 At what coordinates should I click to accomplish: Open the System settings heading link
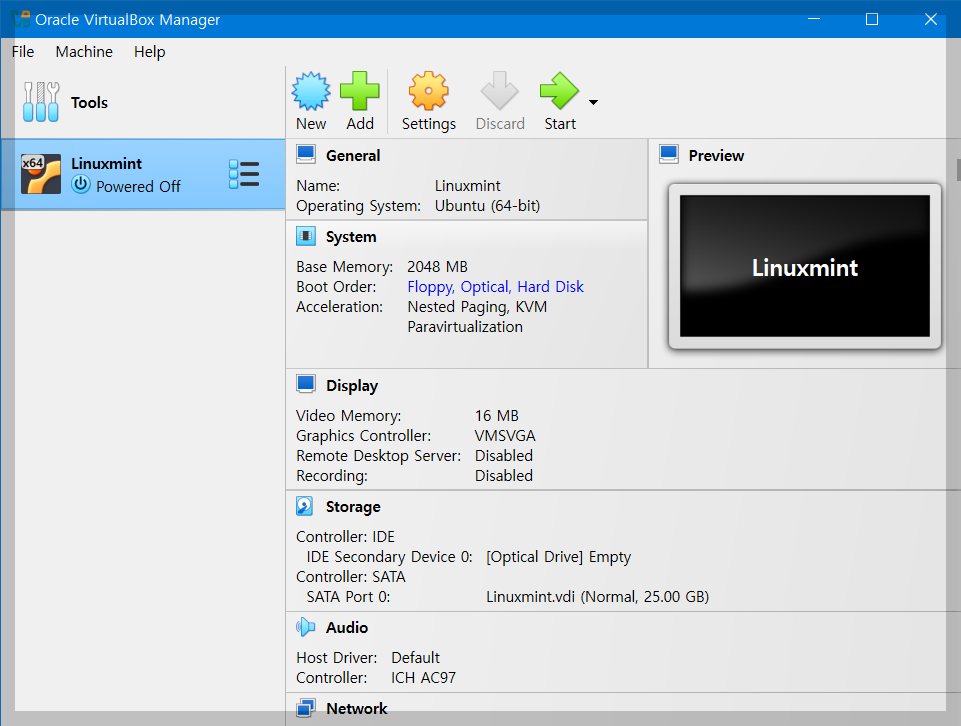click(351, 237)
